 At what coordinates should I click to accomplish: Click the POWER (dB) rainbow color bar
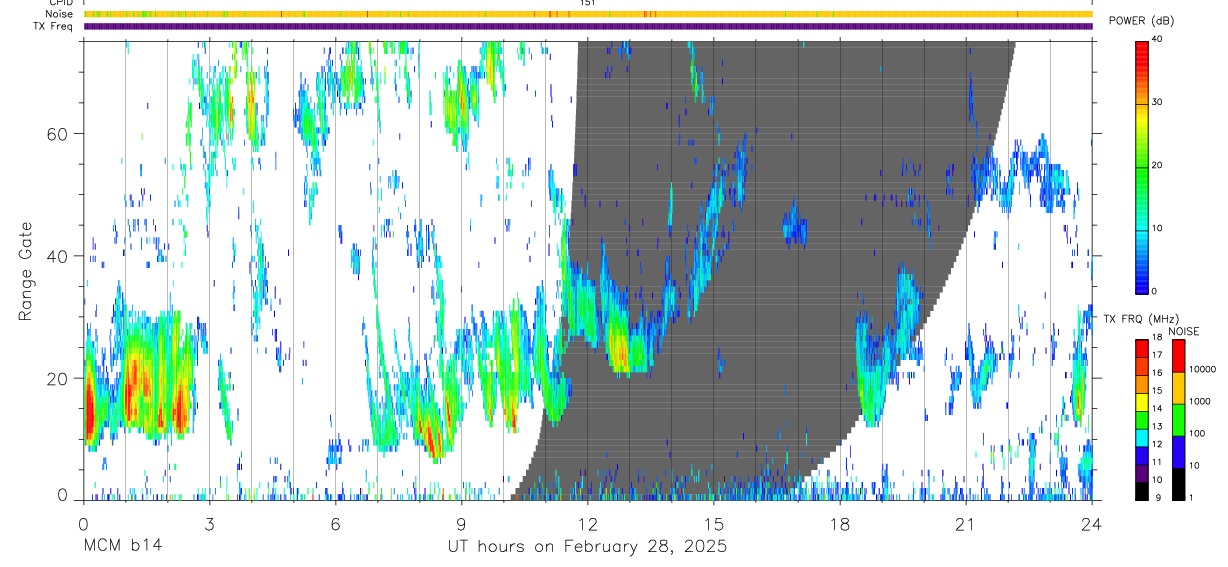click(1142, 166)
